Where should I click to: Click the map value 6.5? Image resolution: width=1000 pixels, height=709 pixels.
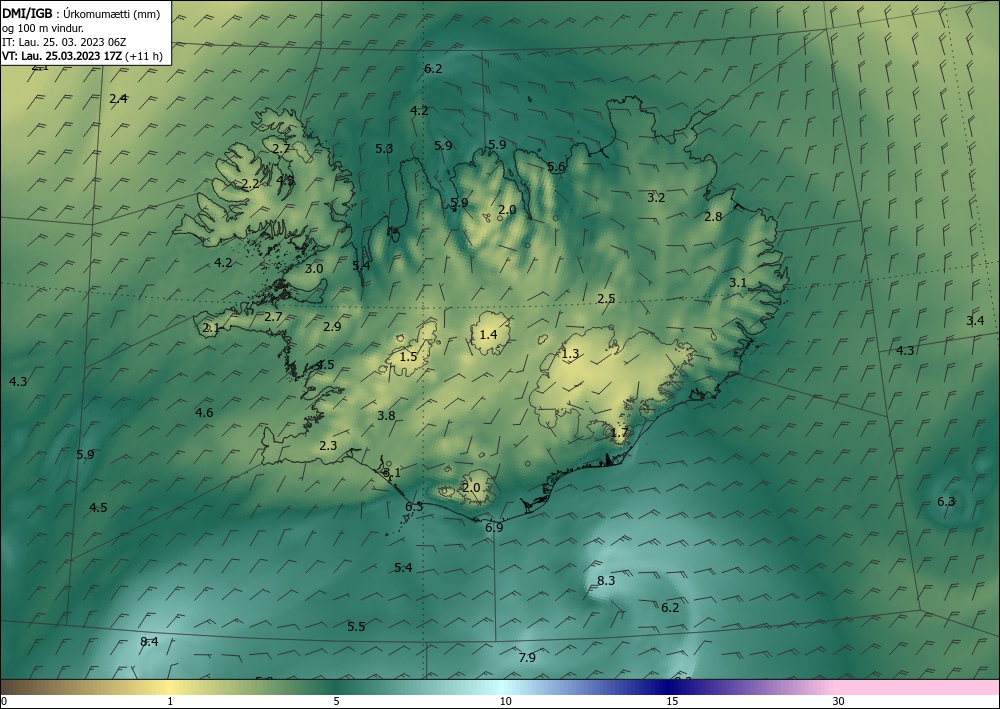pyautogui.click(x=414, y=506)
